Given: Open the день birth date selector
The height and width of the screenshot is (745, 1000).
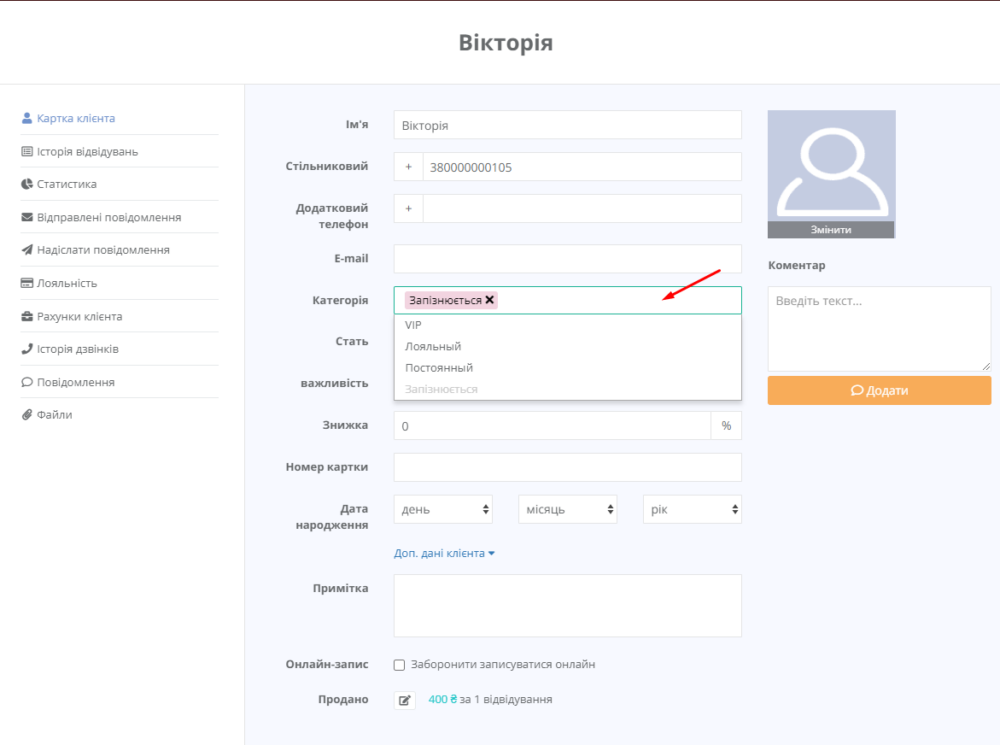Looking at the screenshot, I should [x=443, y=509].
